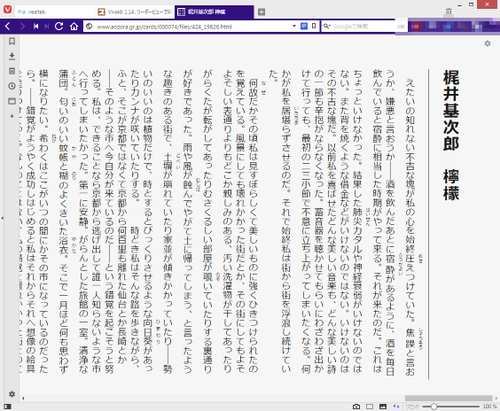
Task: Click the page zoom slider
Action: 452,407
